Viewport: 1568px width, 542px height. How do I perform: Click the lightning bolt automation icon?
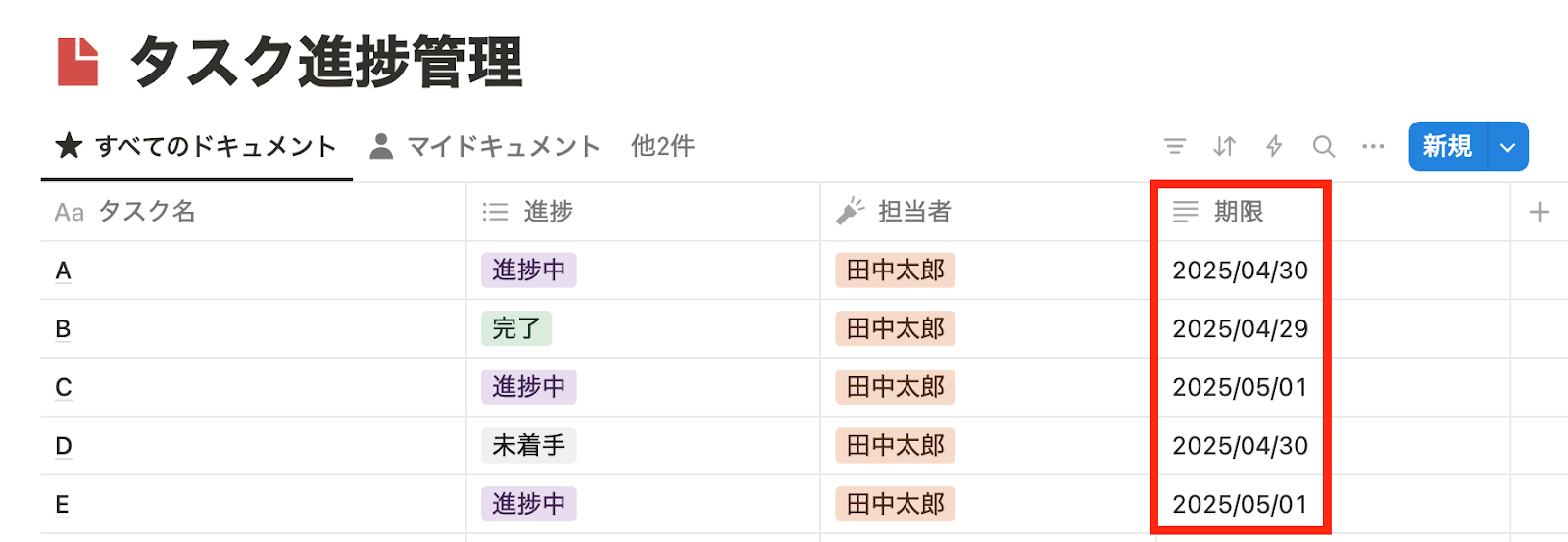coord(1274,147)
